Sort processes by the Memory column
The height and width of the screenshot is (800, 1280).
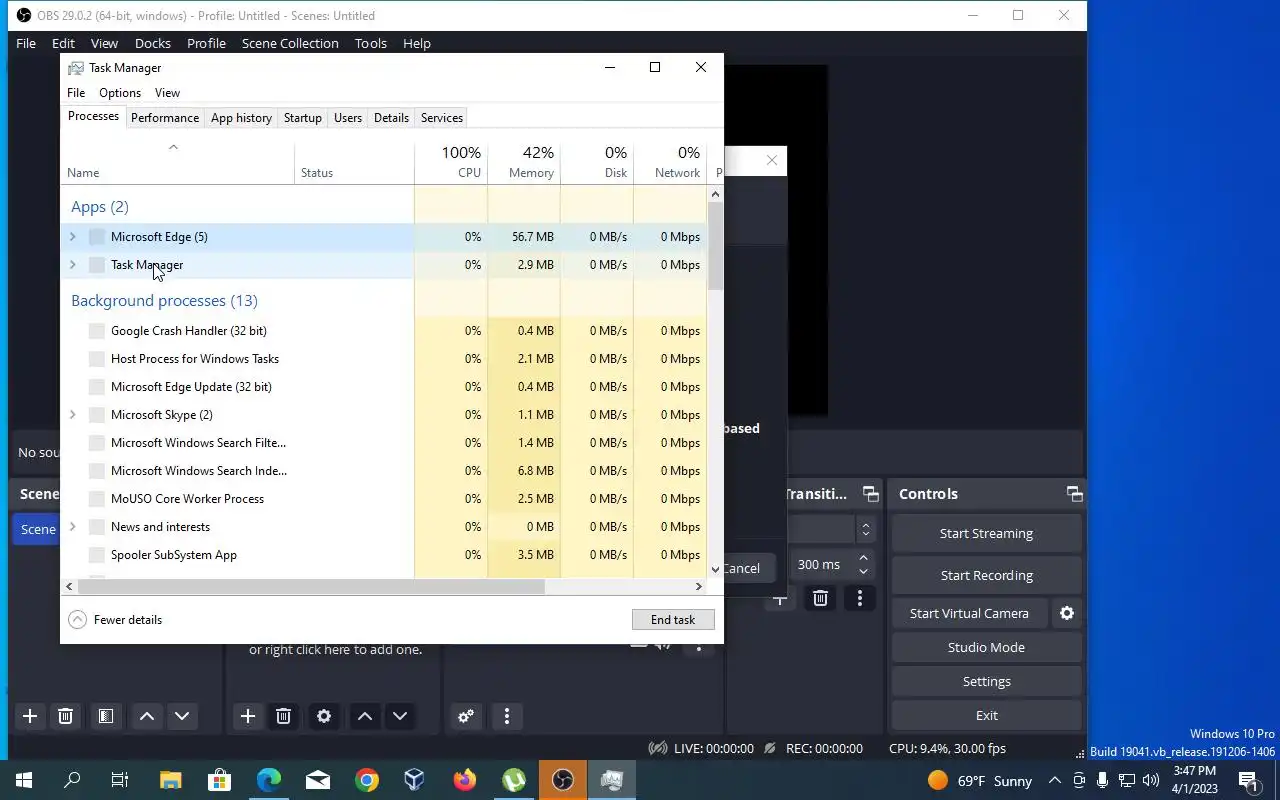click(524, 162)
